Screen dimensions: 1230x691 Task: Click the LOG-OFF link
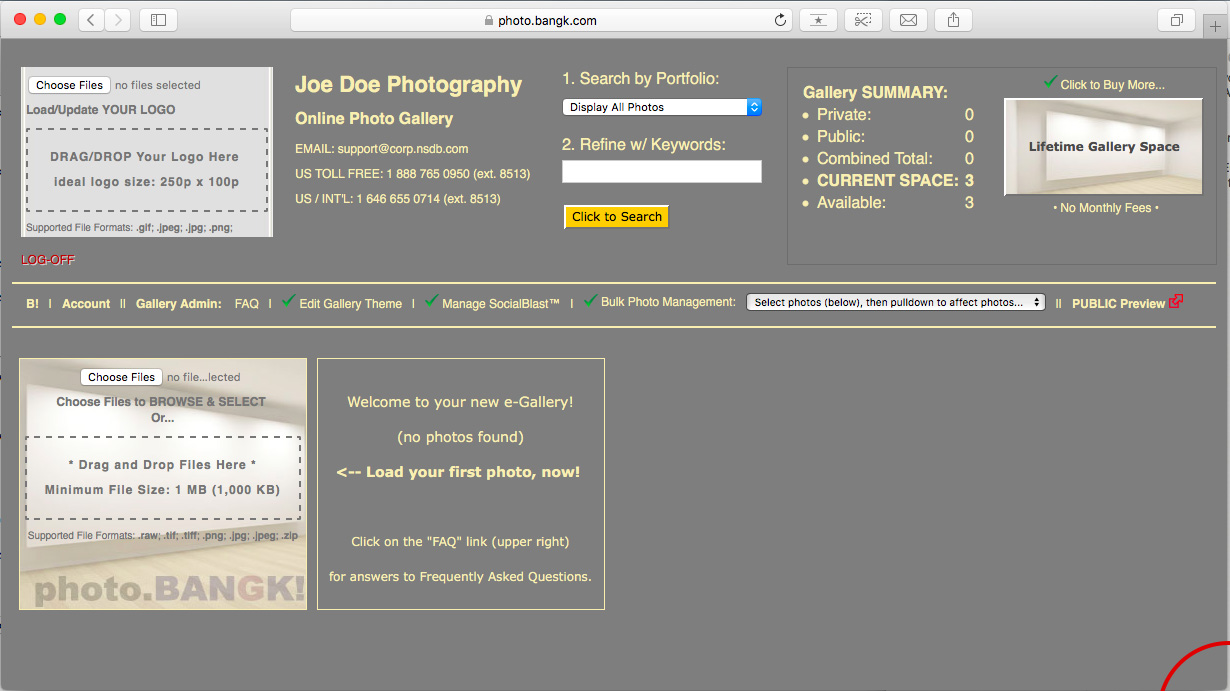coord(48,260)
